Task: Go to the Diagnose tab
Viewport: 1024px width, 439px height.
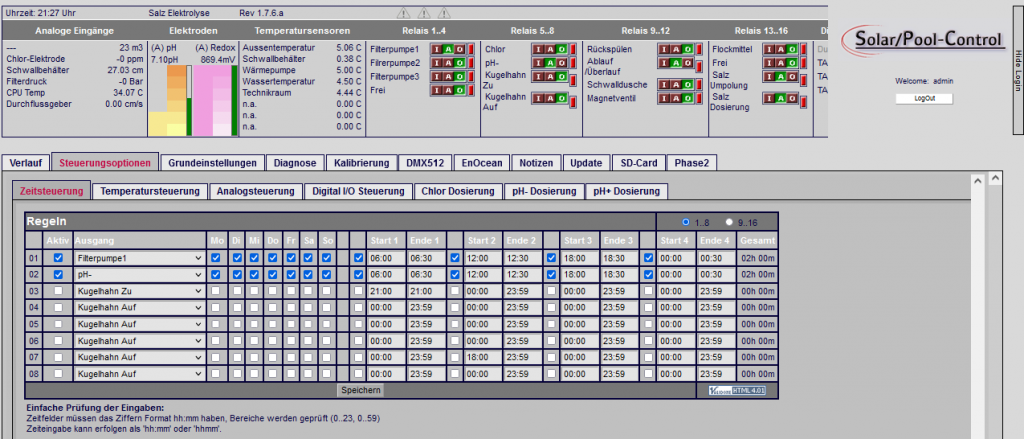Action: (x=295, y=163)
